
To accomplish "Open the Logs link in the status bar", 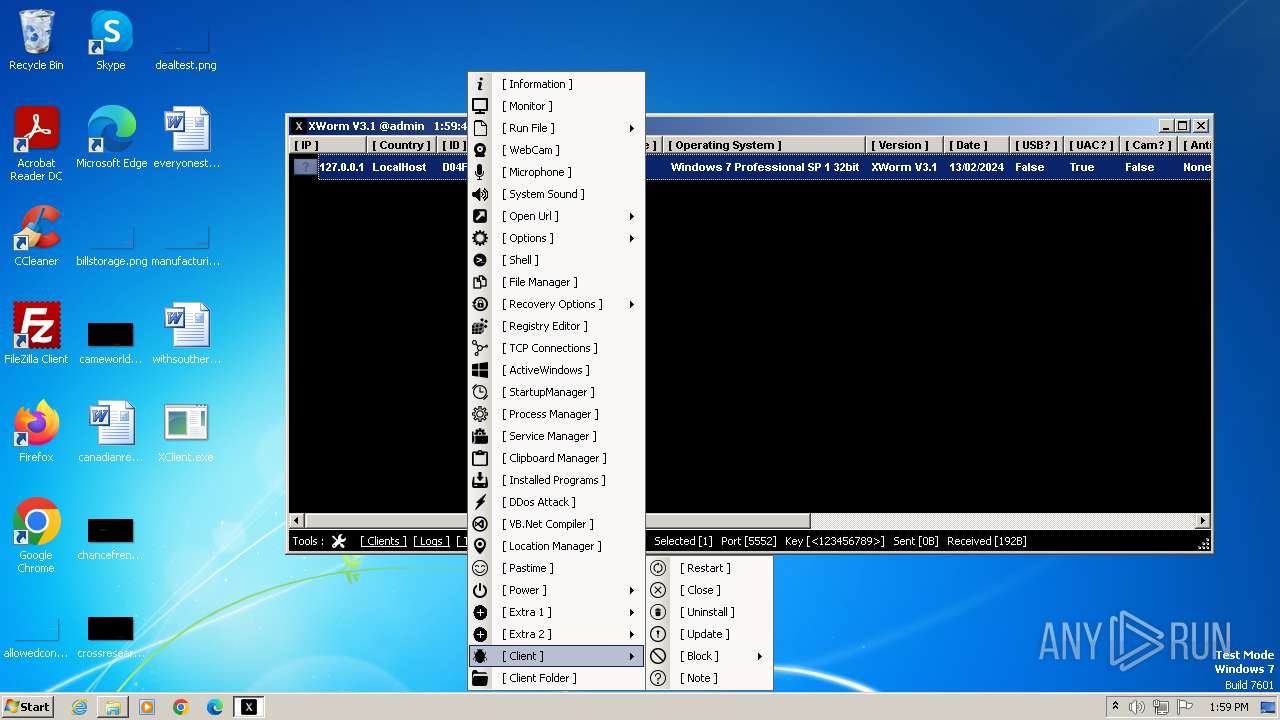I will click(432, 541).
